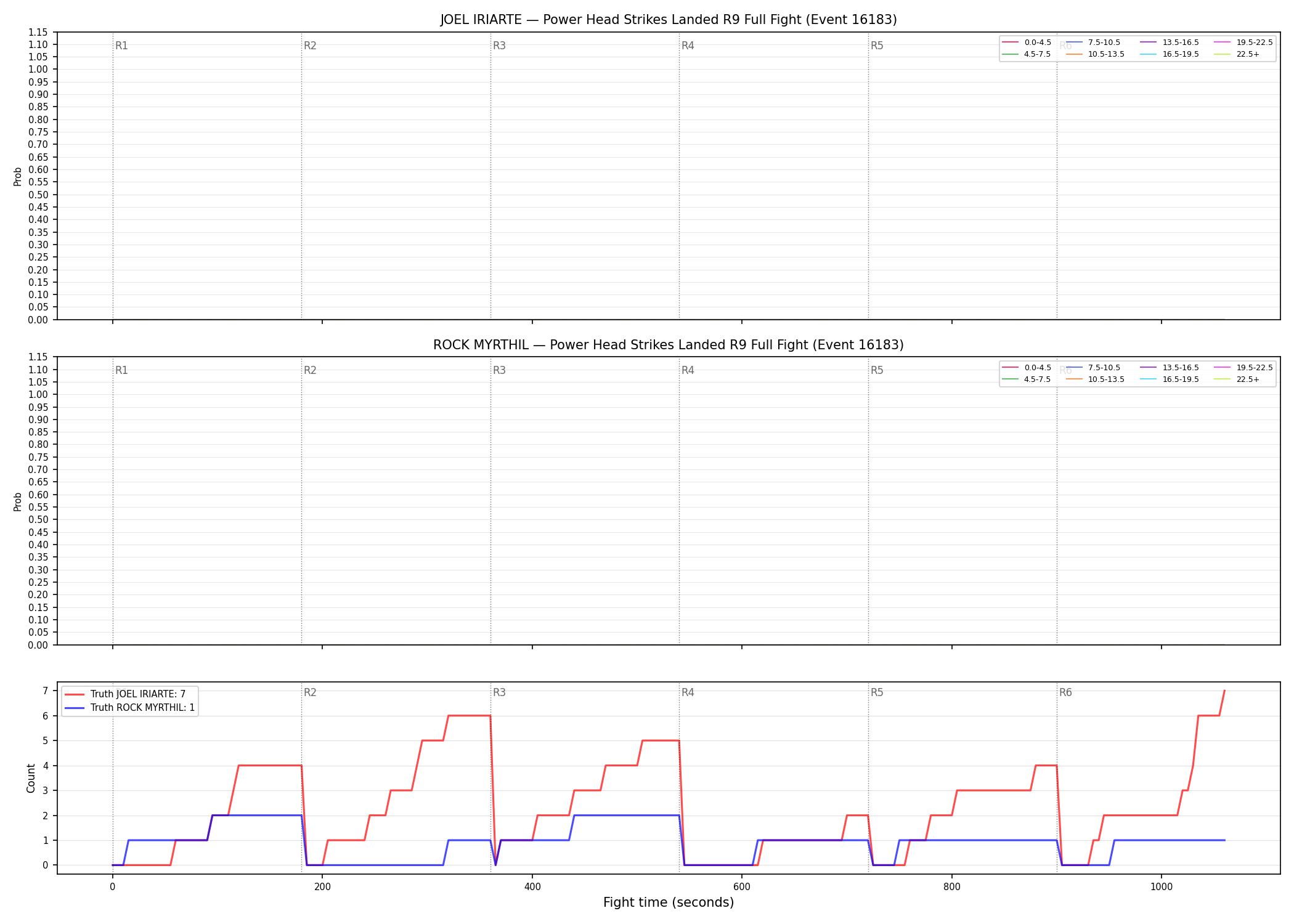1294x924 pixels.
Task: Click the '1000' tick on Fight time axis
Action: [x=1162, y=887]
